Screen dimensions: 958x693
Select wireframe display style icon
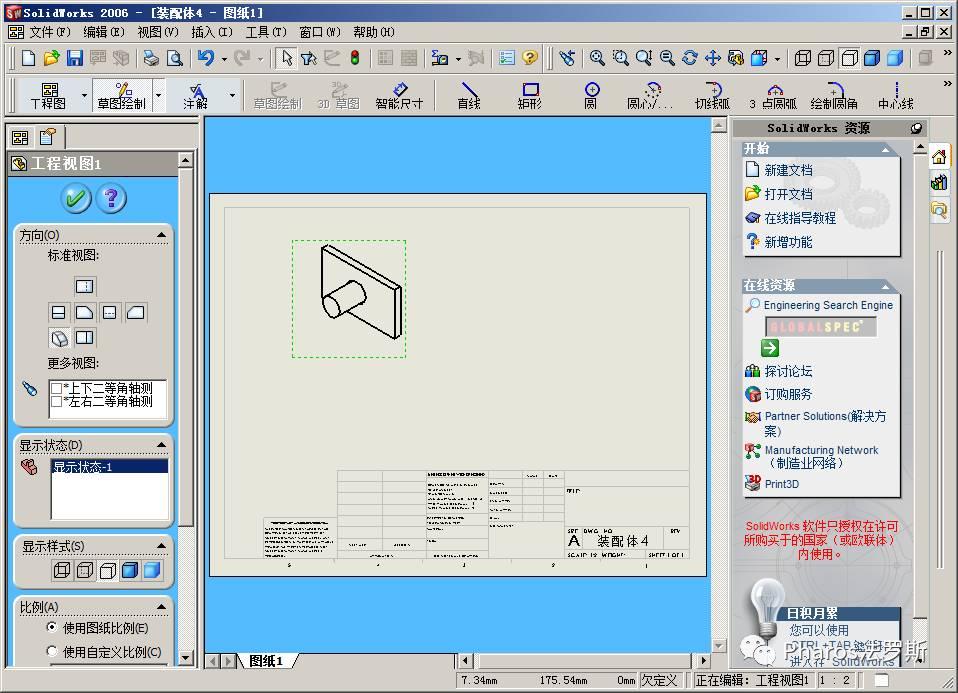61,571
